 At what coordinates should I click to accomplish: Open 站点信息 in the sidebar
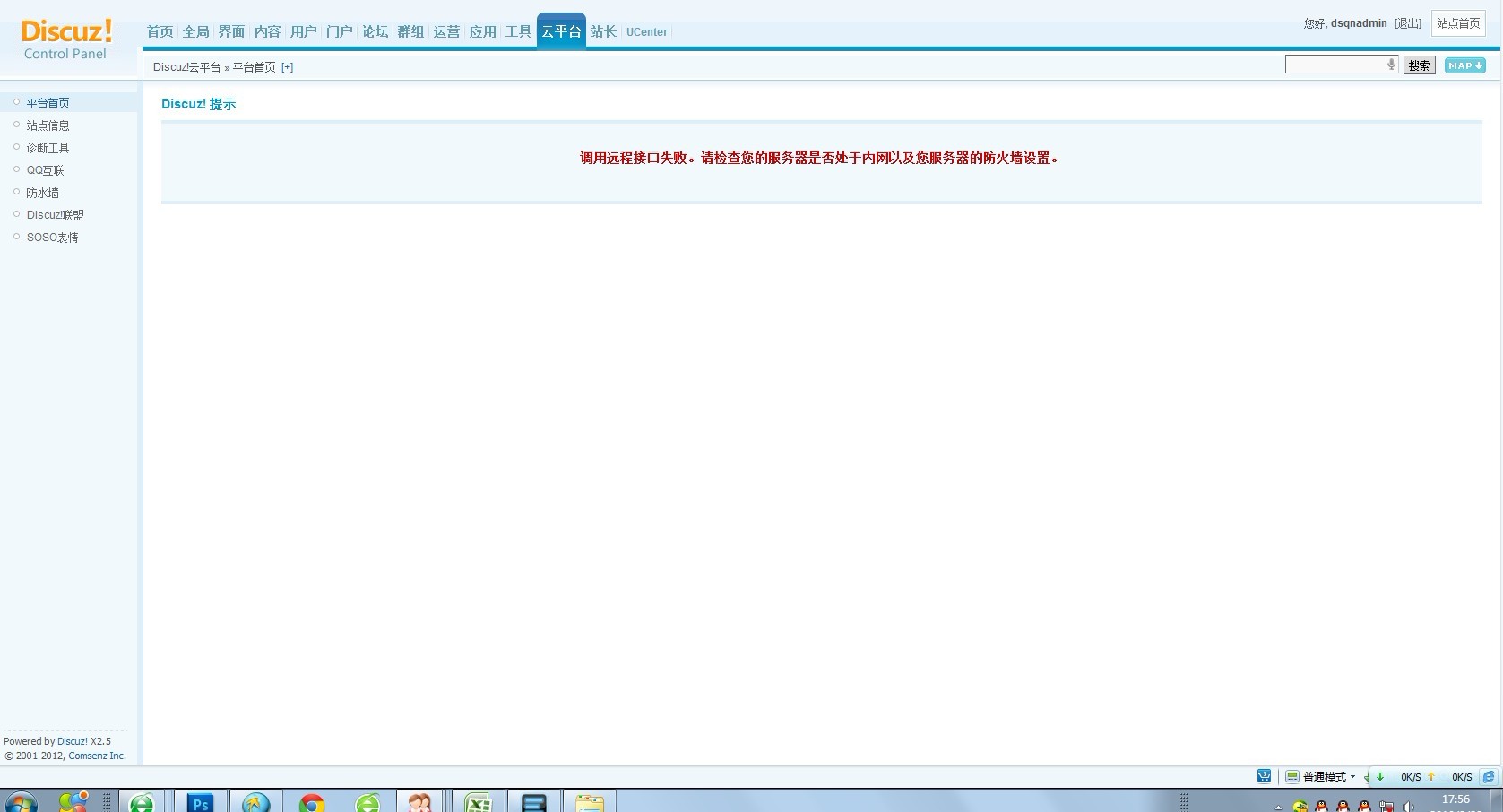(48, 125)
